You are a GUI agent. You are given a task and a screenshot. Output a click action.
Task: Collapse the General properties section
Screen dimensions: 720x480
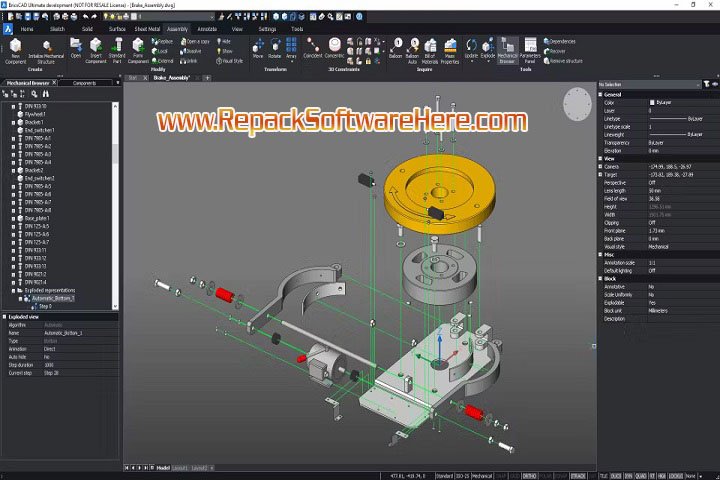point(600,94)
